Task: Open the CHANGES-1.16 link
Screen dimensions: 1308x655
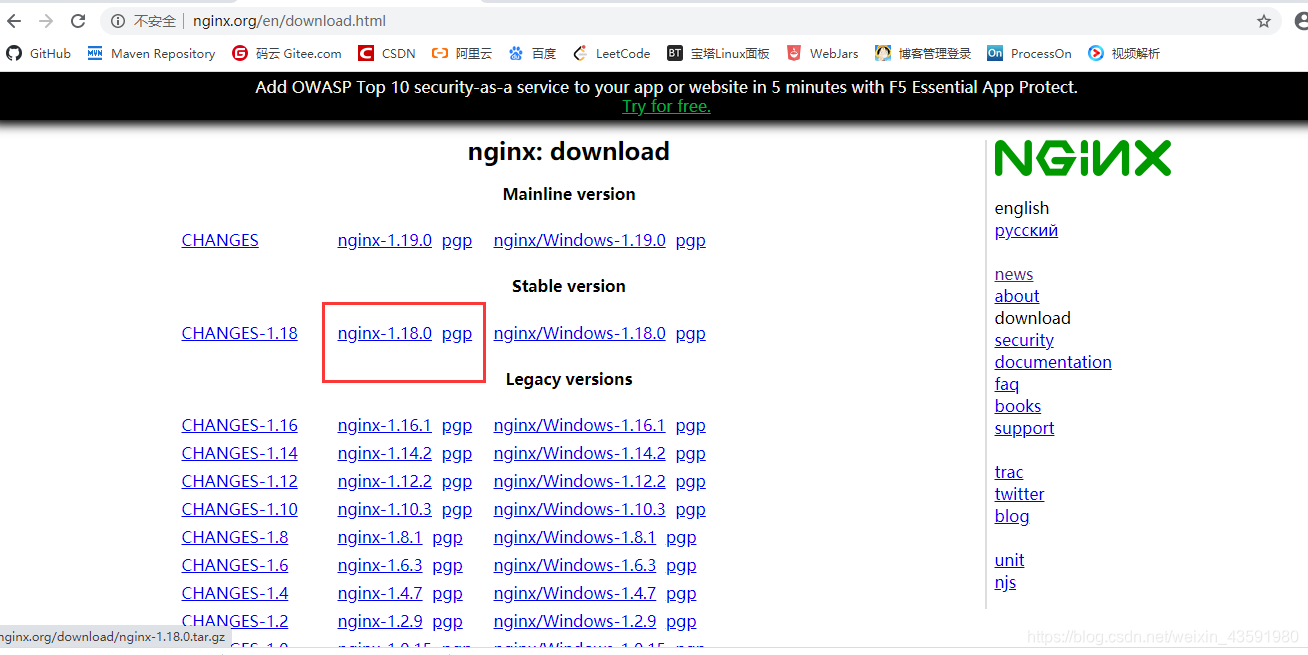Action: tap(240, 425)
